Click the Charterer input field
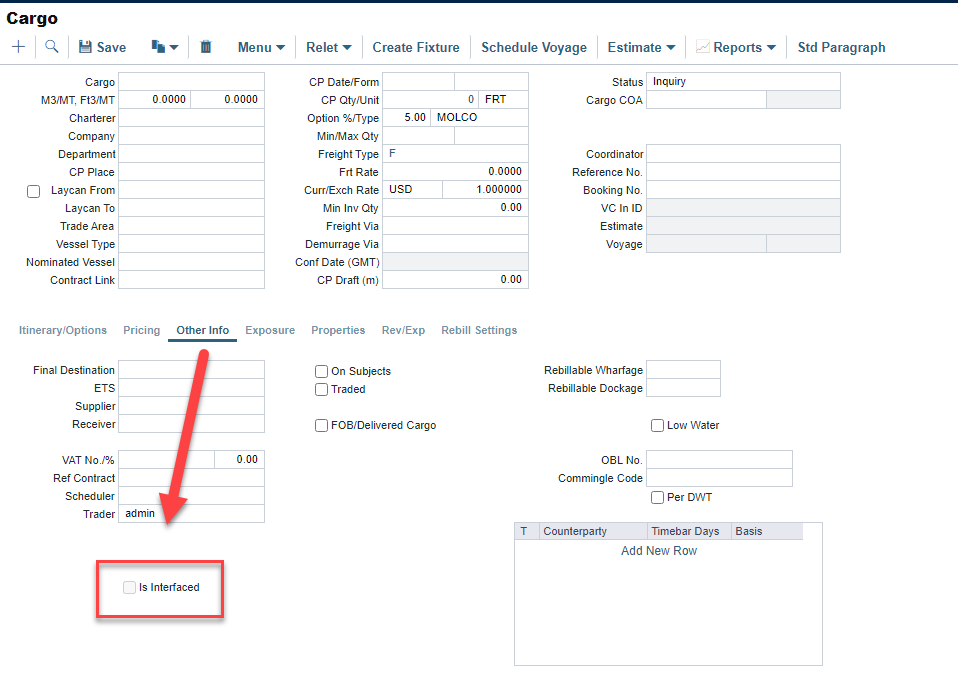Image resolution: width=958 pixels, height=680 pixels. pyautogui.click(x=191, y=118)
